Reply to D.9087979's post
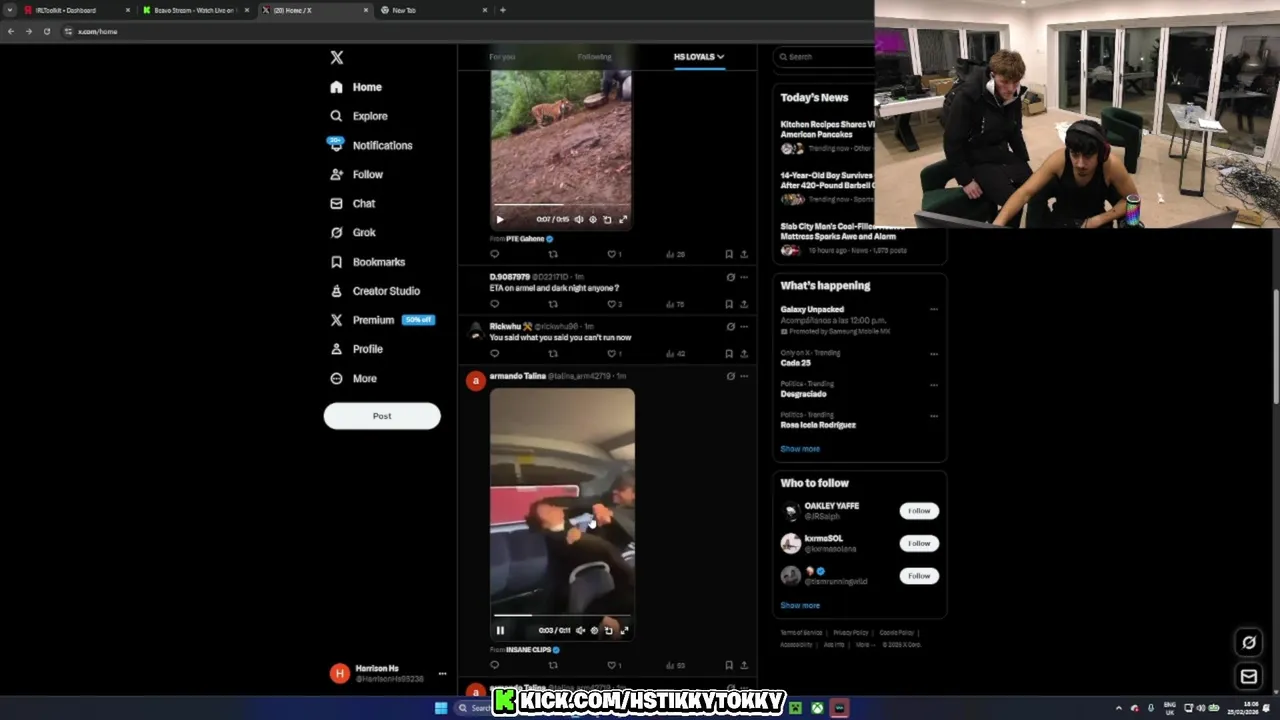This screenshot has width=1280, height=720. point(494,304)
